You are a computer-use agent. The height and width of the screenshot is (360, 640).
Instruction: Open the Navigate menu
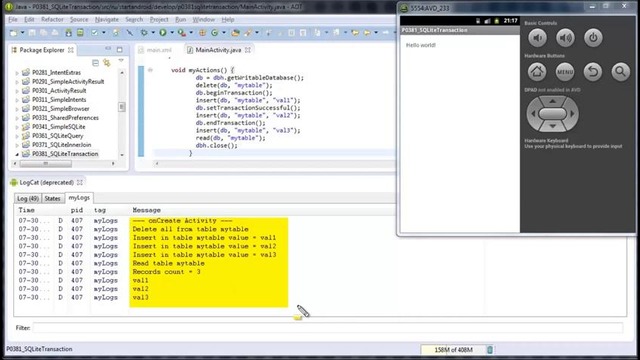tap(107, 20)
